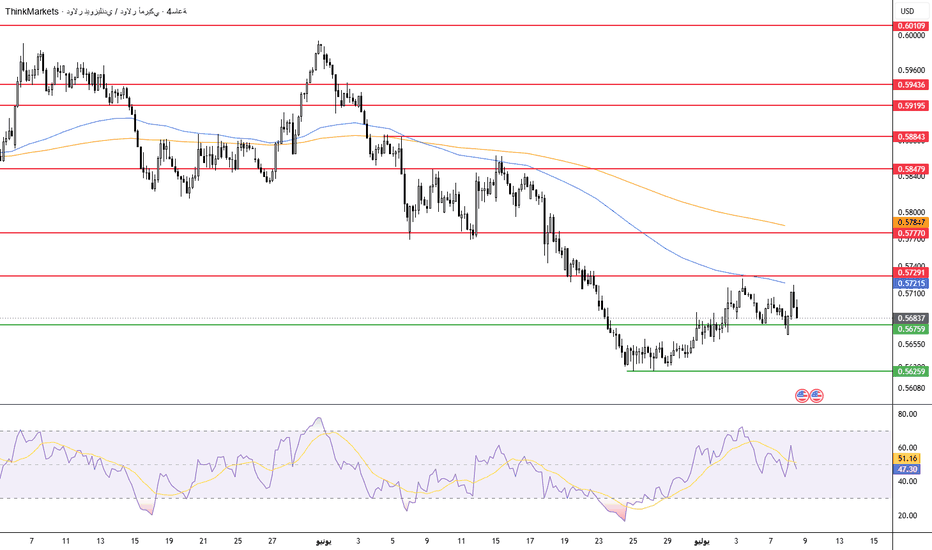Select the green 0.56759 support label
The image size is (932, 550).
(x=911, y=329)
